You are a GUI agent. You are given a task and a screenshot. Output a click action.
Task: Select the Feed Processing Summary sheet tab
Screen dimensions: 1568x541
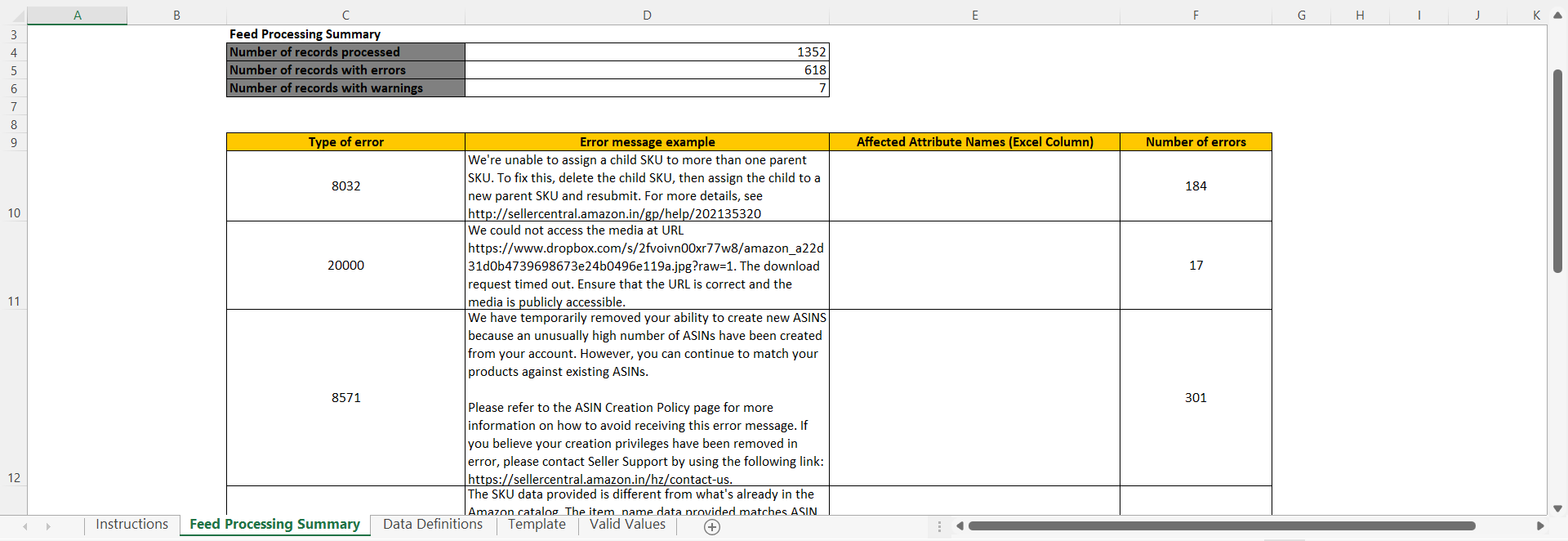[x=274, y=525]
